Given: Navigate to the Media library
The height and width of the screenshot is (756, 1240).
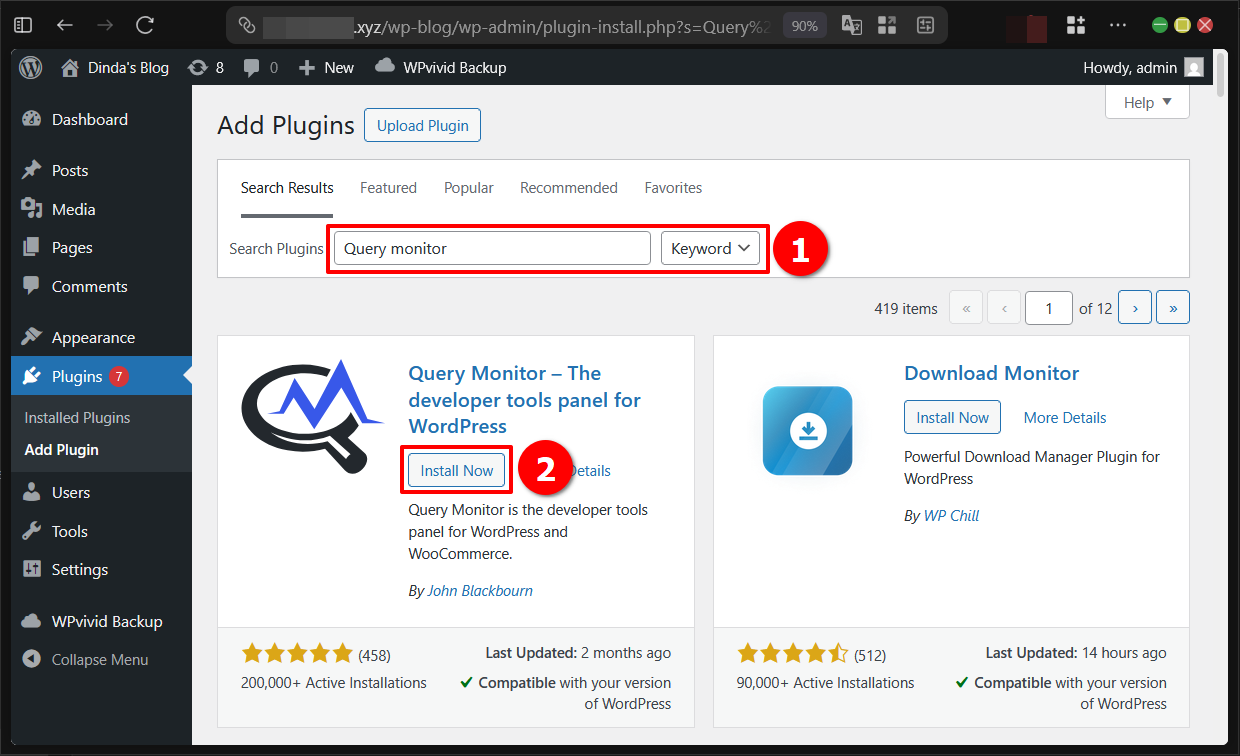Looking at the screenshot, I should (x=79, y=208).
